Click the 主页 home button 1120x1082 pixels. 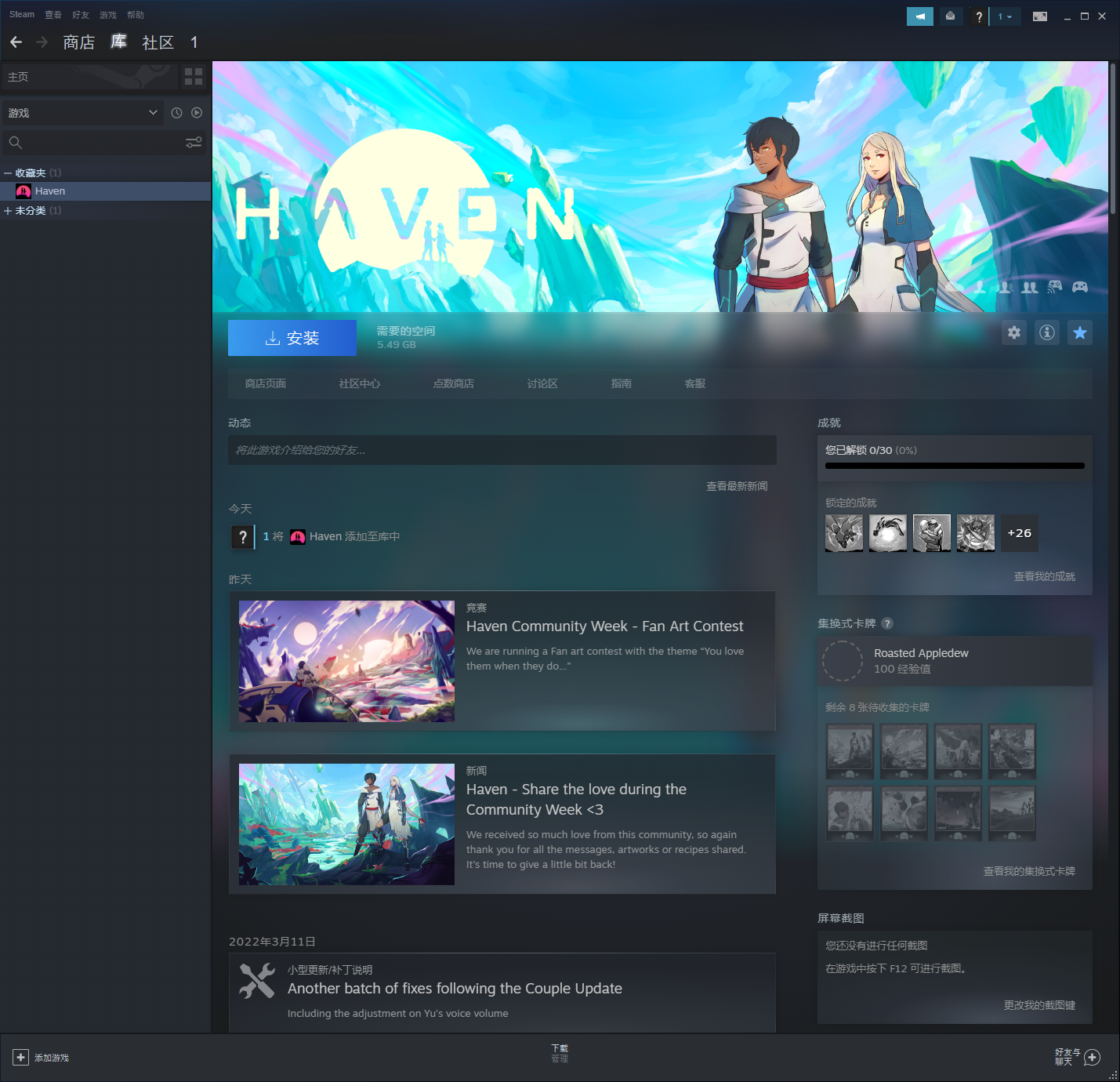[89, 77]
